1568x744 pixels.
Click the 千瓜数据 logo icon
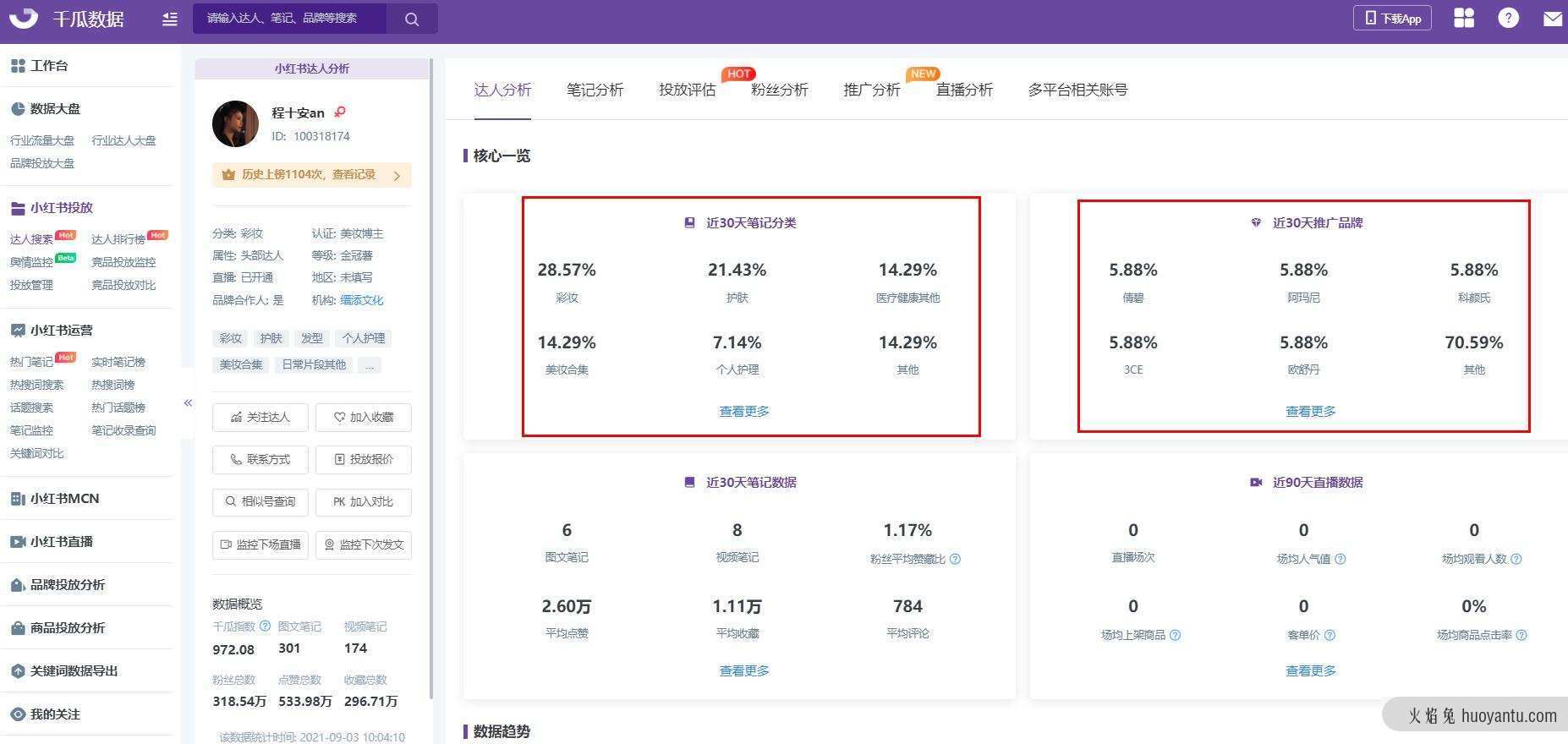click(x=24, y=17)
